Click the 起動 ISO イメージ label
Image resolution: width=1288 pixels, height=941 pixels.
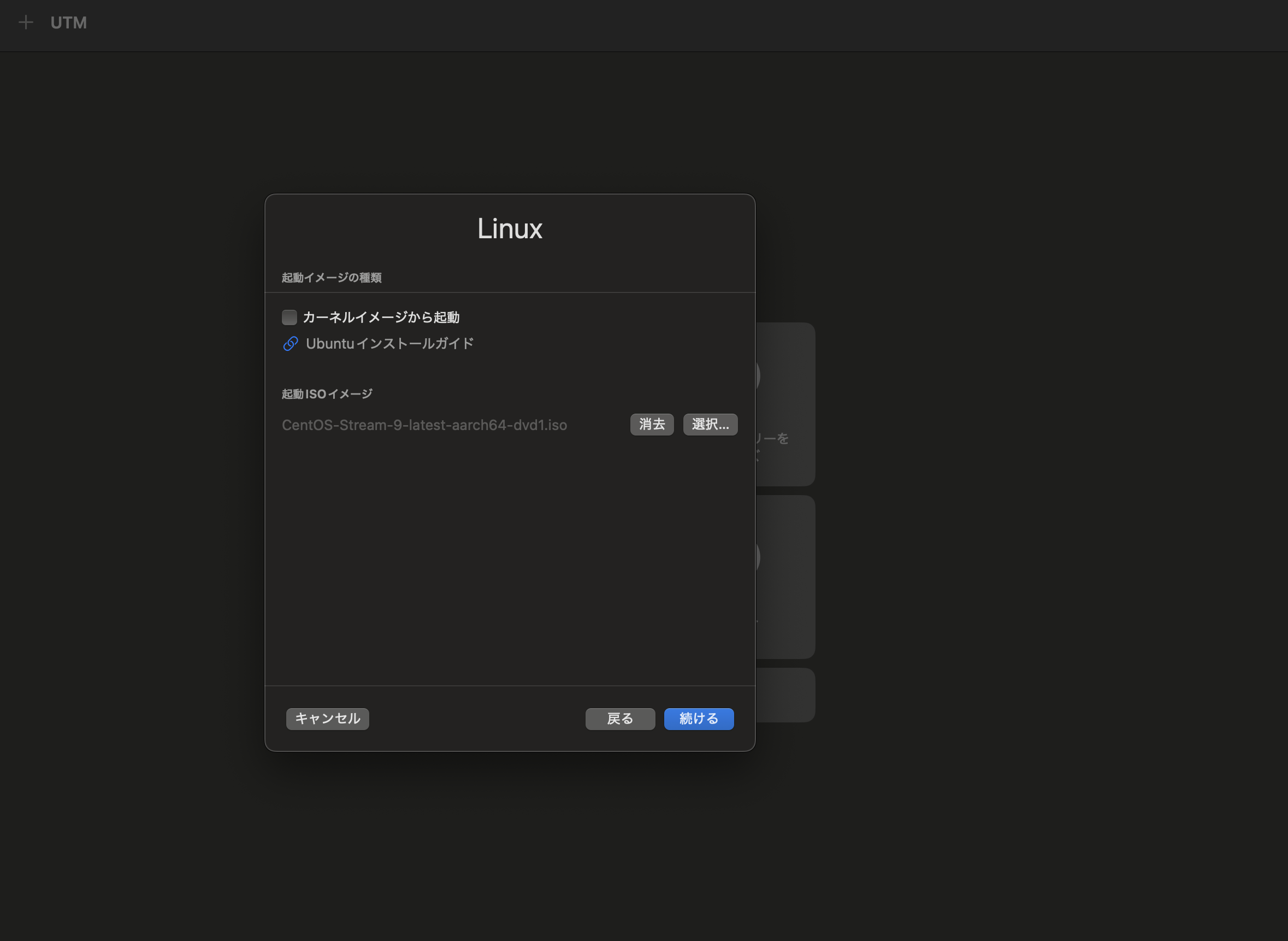pos(327,393)
